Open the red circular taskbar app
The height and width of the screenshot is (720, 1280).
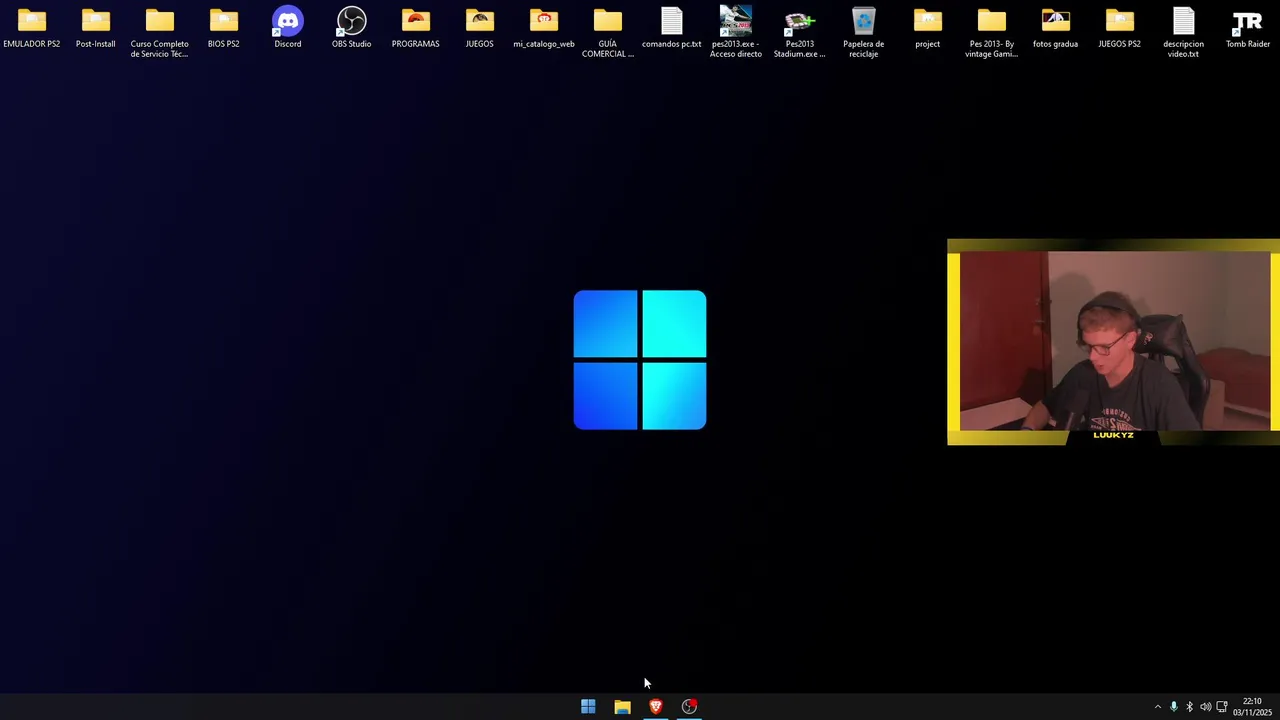(x=689, y=707)
